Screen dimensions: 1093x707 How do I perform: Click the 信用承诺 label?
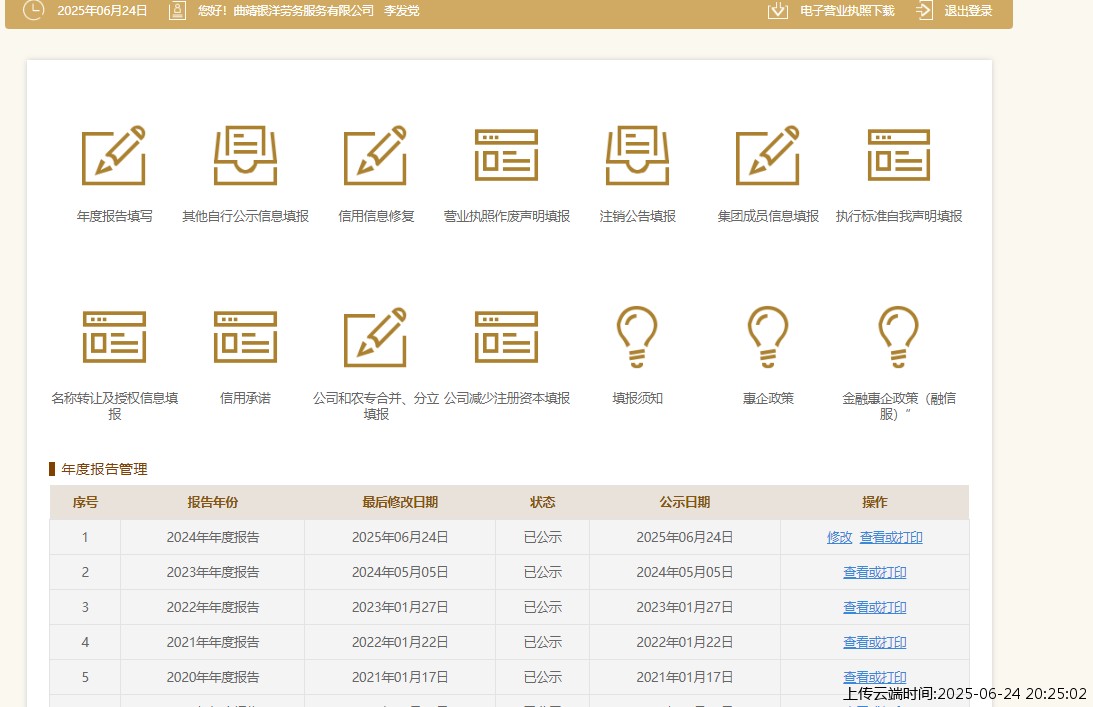[245, 398]
